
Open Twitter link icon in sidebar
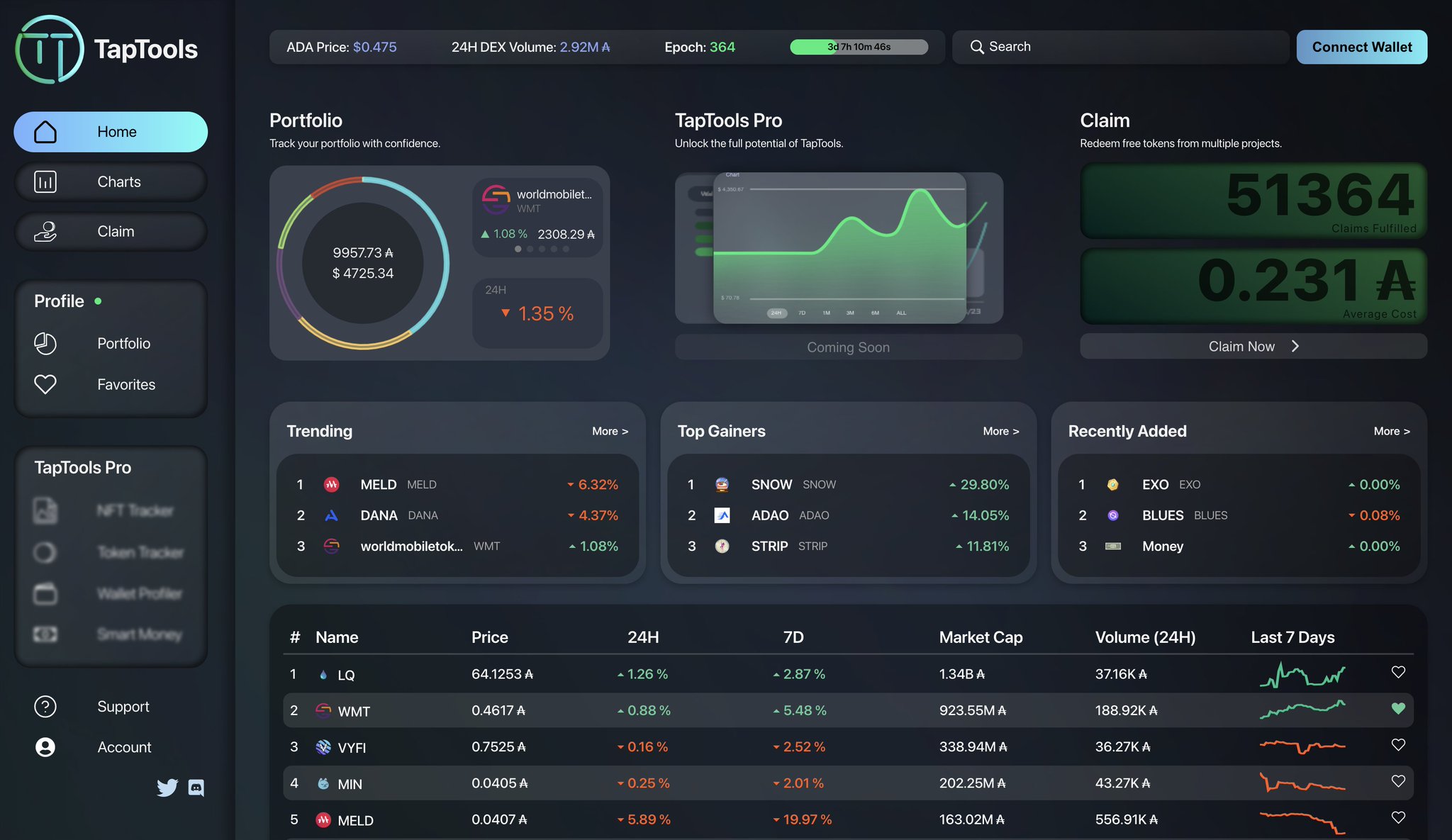pyautogui.click(x=167, y=788)
